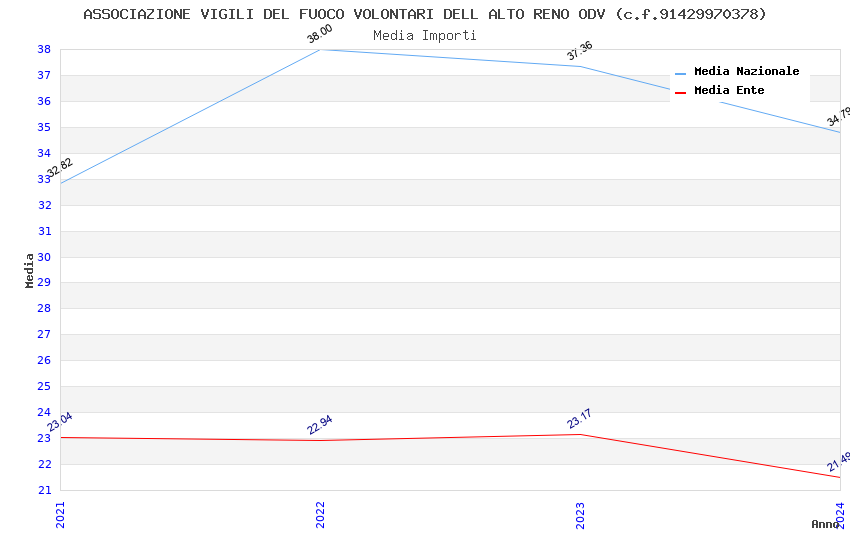Click the y-axis value 28

[44, 308]
